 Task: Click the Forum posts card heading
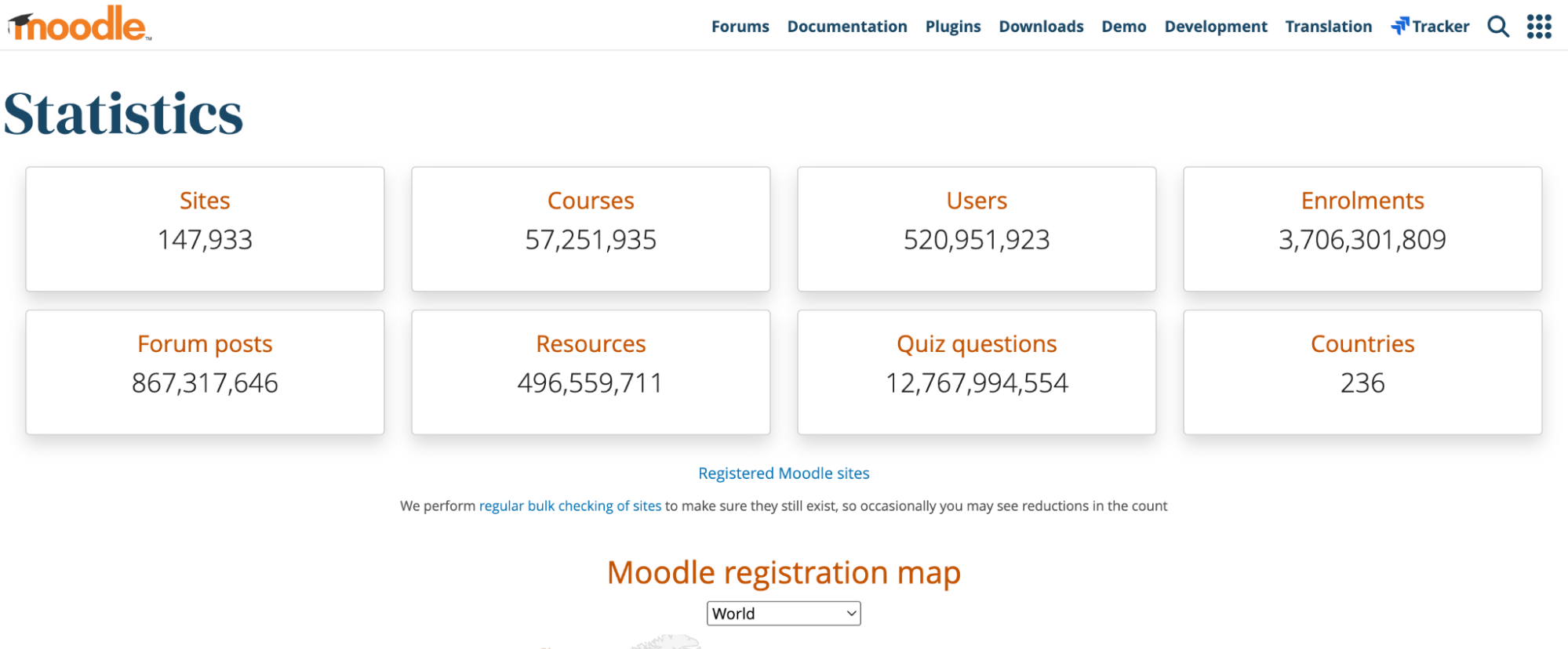pyautogui.click(x=205, y=344)
